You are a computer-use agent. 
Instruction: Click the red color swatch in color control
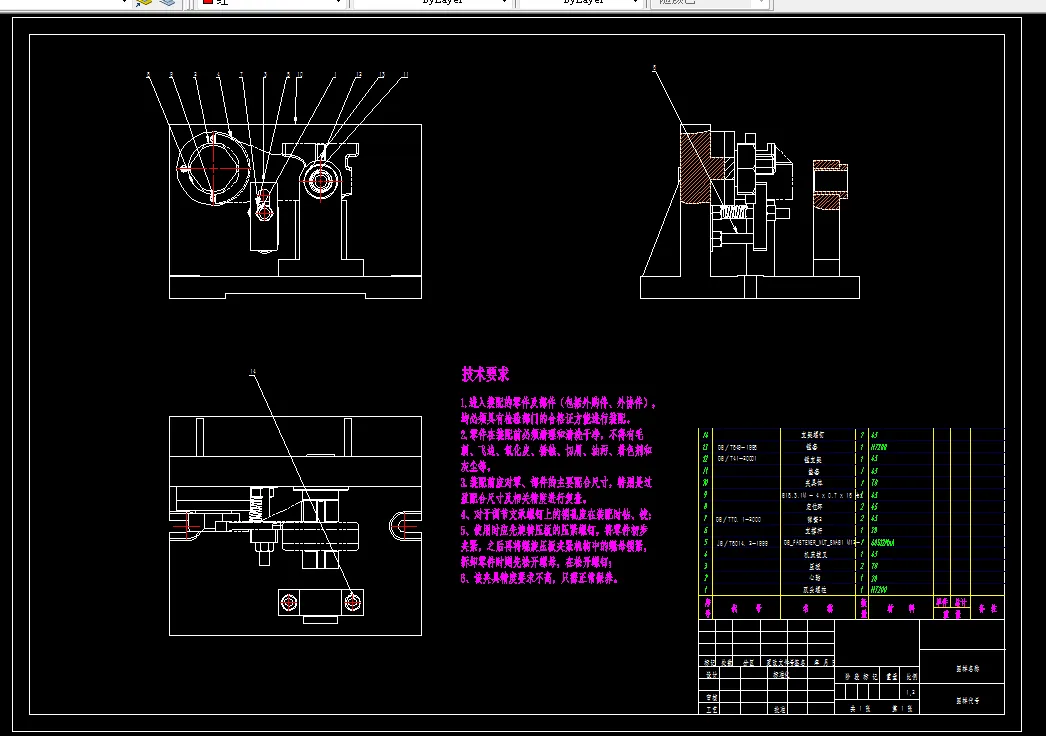coord(207,2)
